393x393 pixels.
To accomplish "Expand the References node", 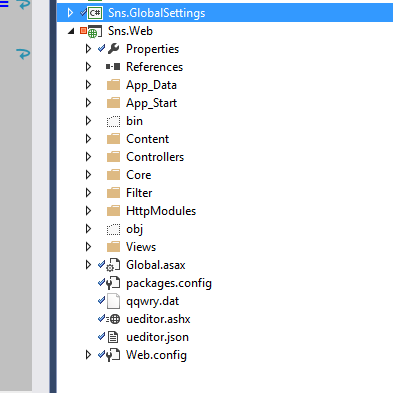I will tap(88, 67).
